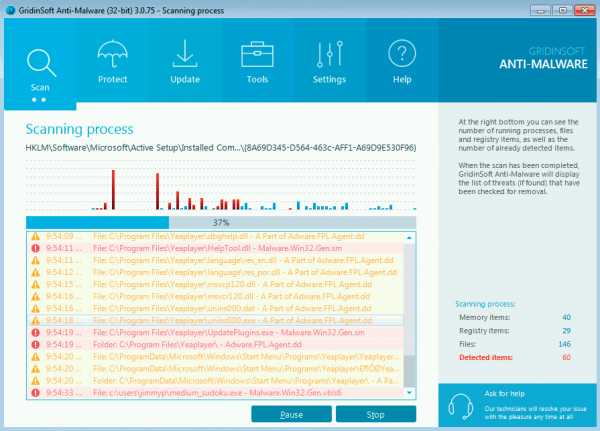
Task: Click warning icon for unins000.exe entry
Action: coord(36,320)
